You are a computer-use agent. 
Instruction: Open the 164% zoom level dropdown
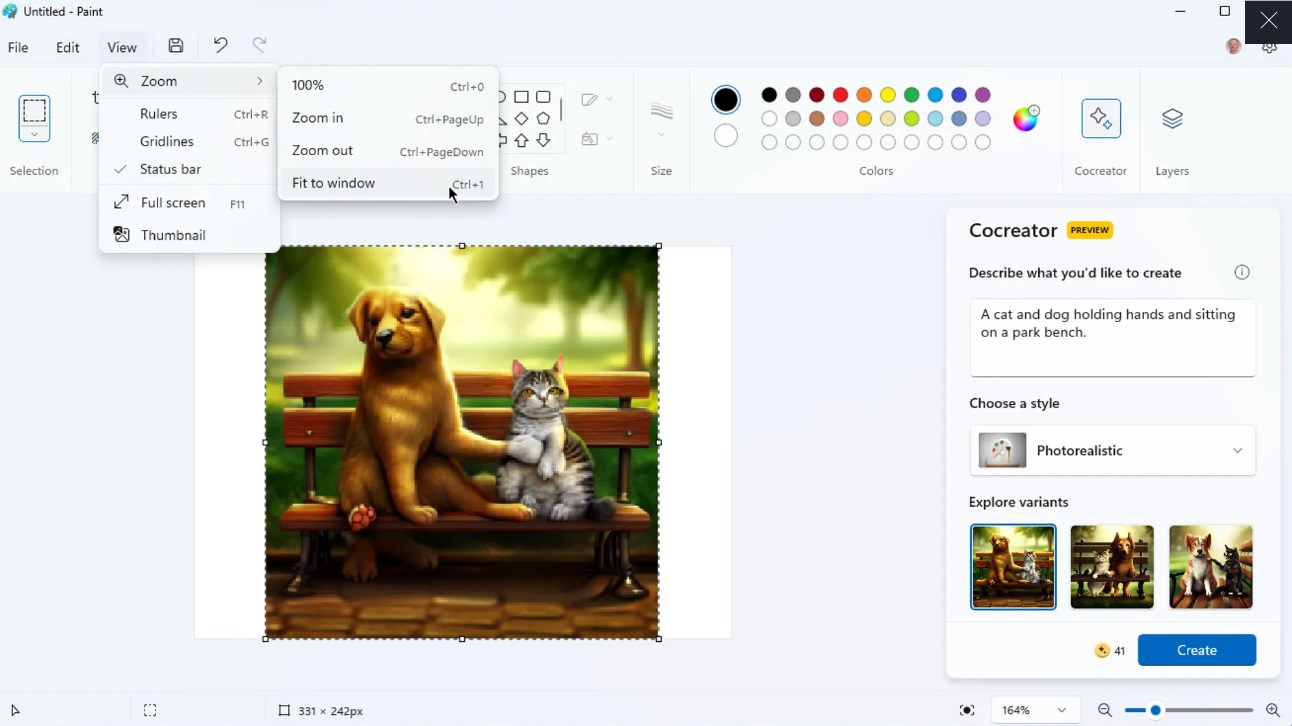1035,710
